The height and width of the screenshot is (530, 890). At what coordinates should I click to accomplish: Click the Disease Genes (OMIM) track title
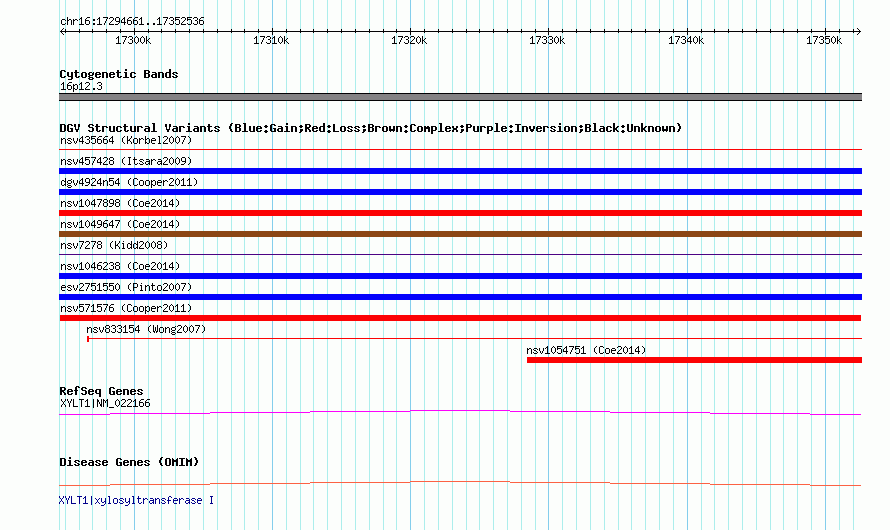pos(129,462)
